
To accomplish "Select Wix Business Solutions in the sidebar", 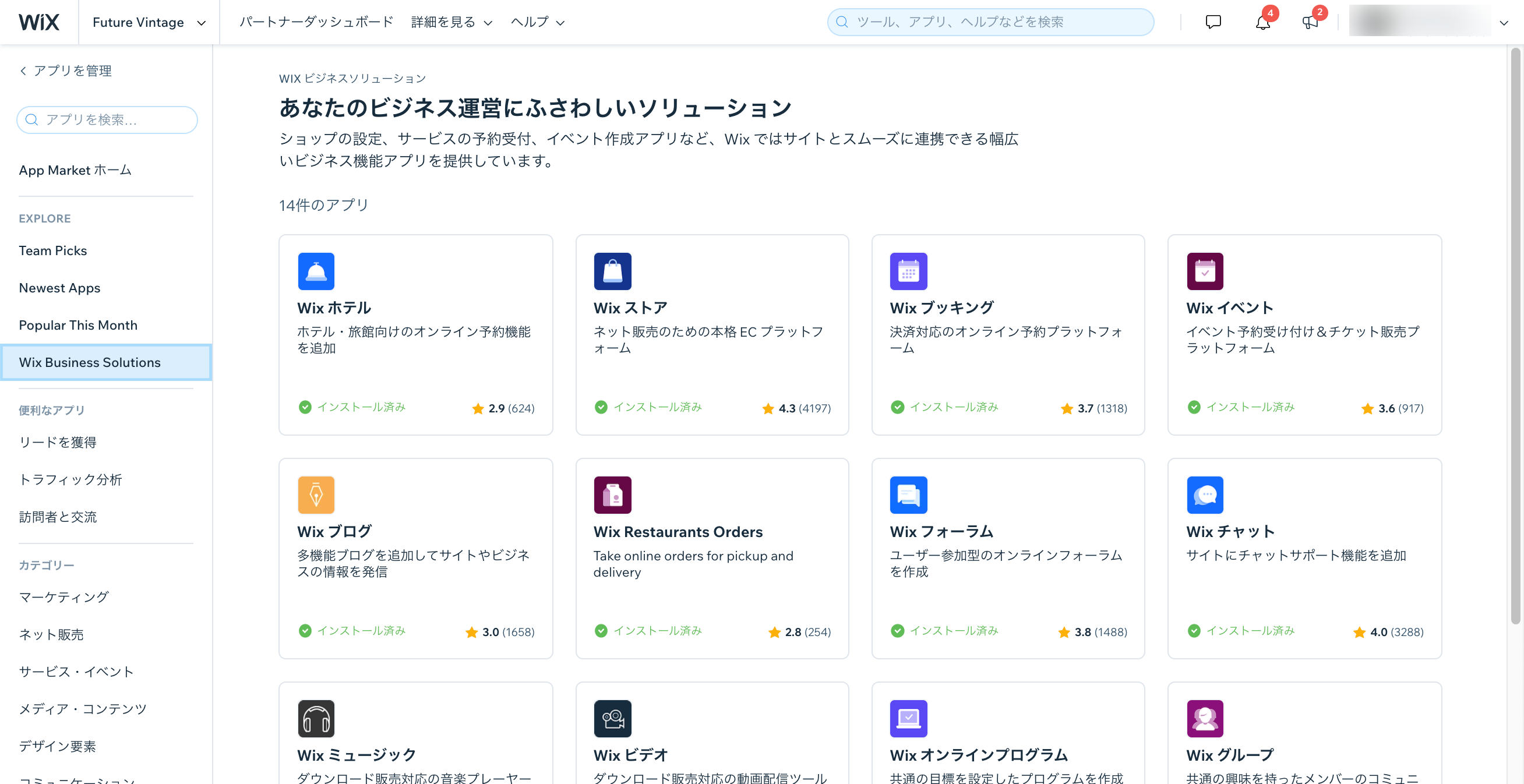I will [x=89, y=362].
